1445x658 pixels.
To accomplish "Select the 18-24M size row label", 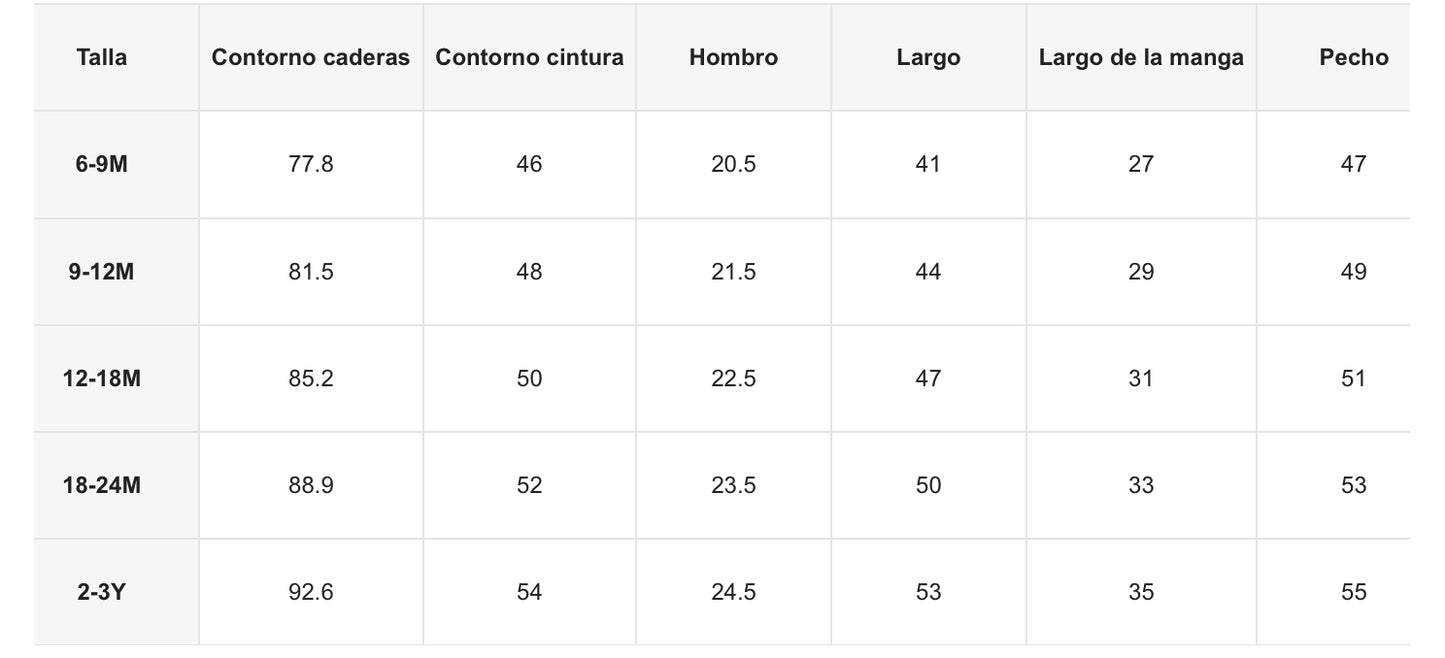I will (102, 486).
